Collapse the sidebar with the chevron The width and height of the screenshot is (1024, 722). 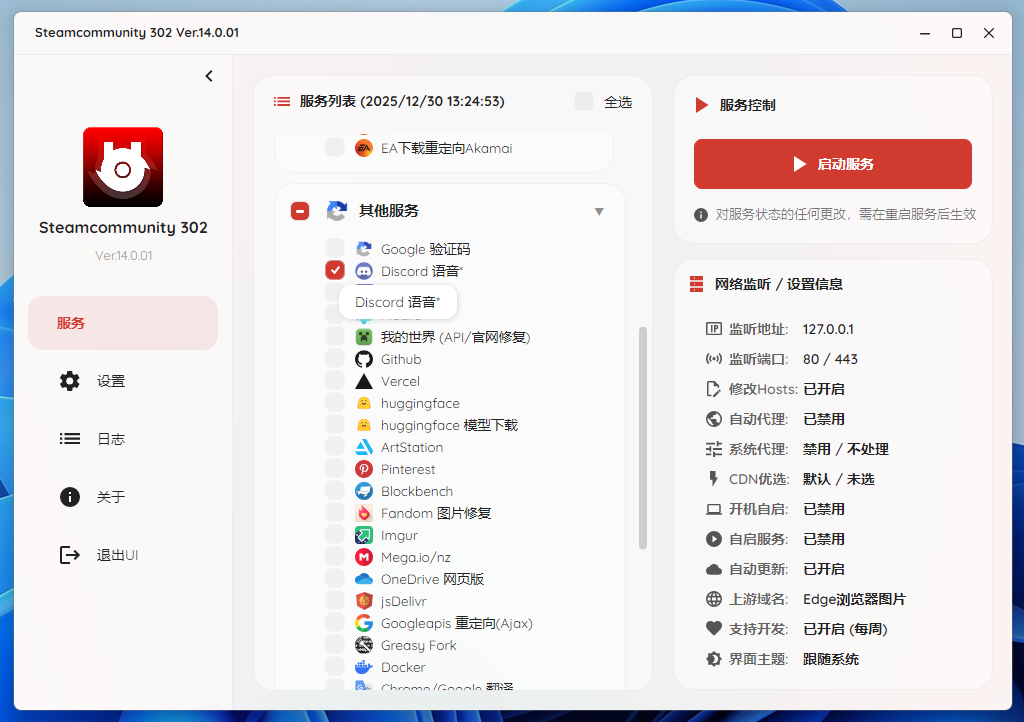click(209, 76)
